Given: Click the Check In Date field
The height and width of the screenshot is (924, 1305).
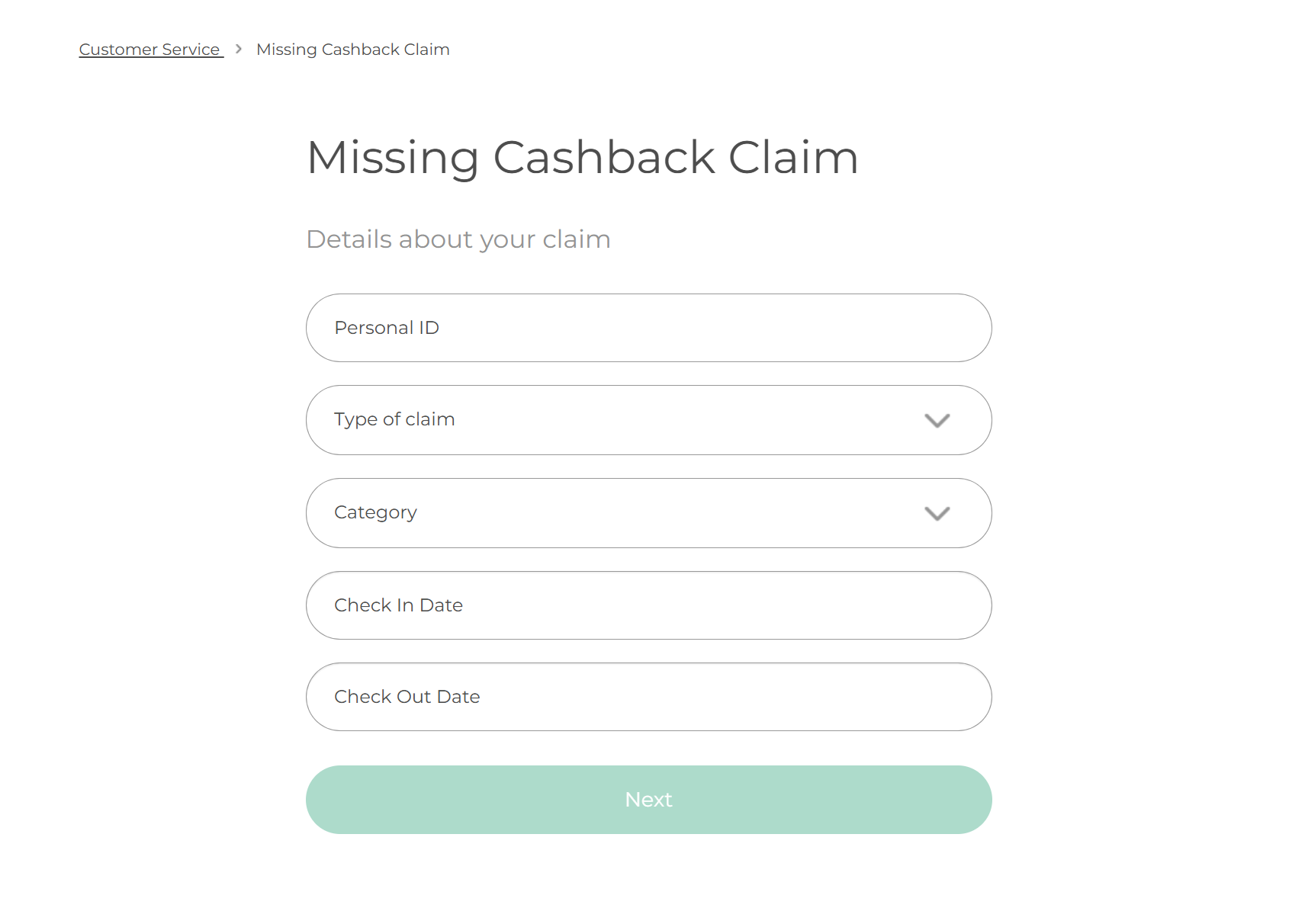Looking at the screenshot, I should pos(648,605).
